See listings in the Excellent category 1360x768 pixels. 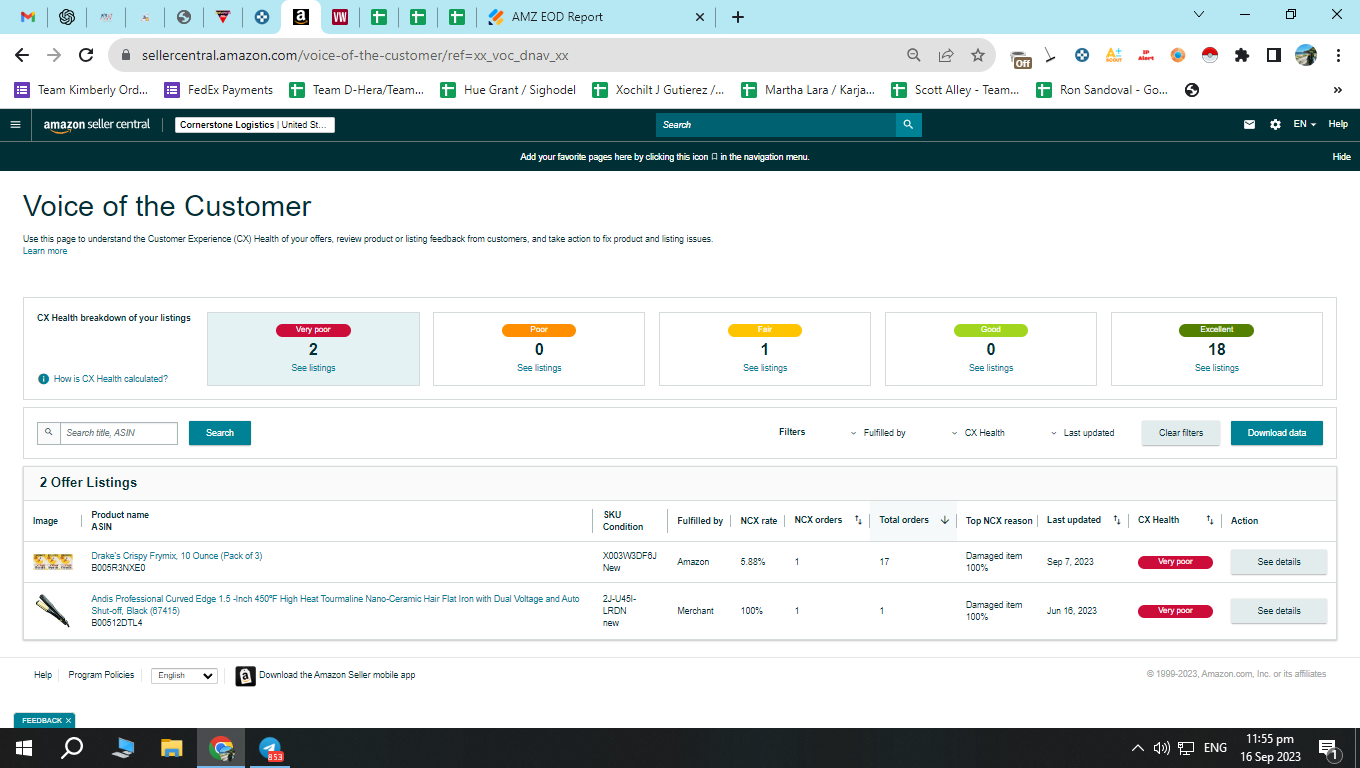(1217, 368)
